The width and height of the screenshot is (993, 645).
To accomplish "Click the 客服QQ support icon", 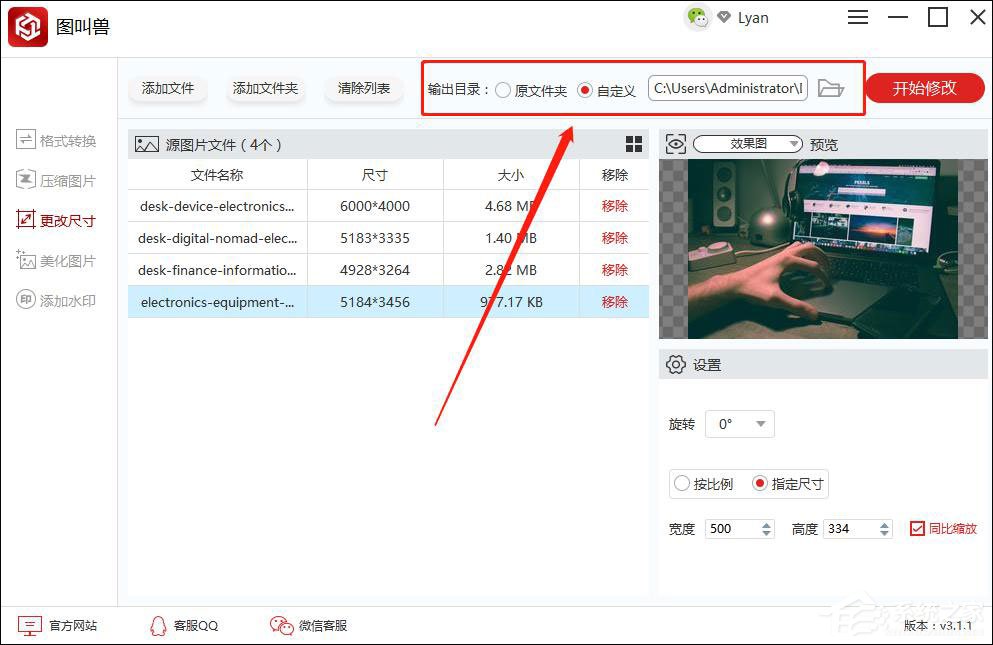I will [158, 625].
